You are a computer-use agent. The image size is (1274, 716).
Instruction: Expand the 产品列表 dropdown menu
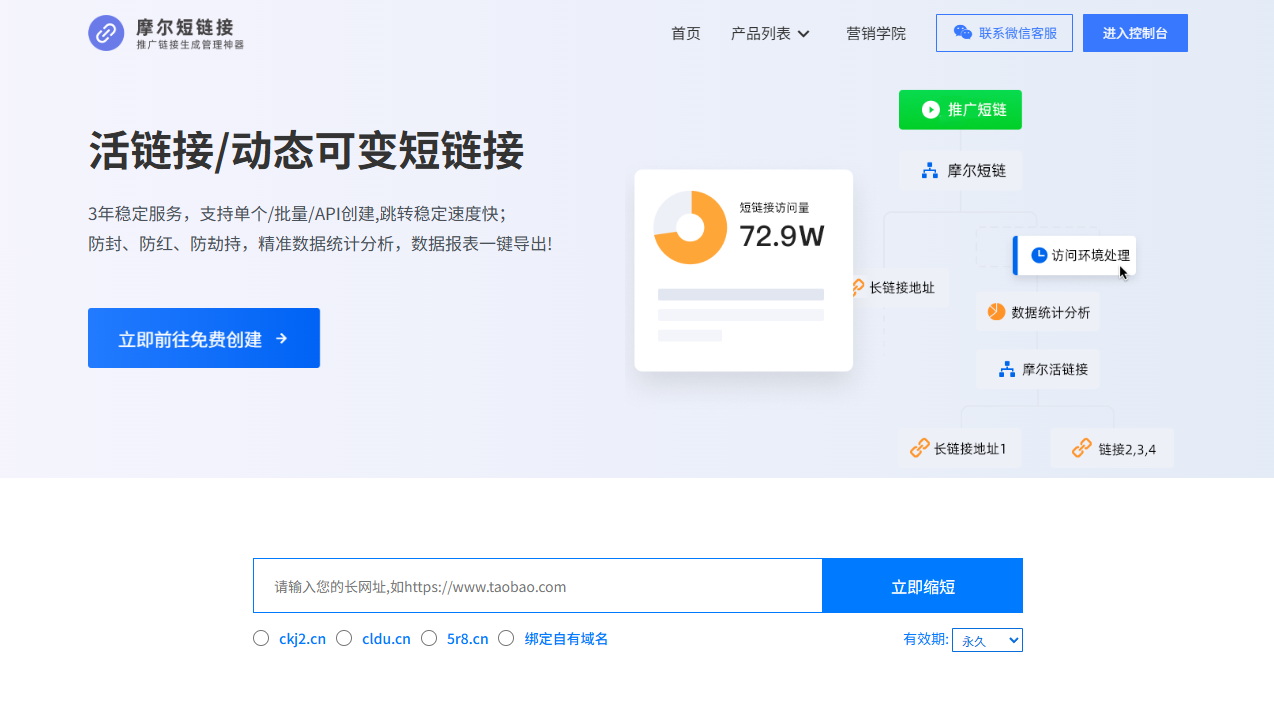click(770, 33)
